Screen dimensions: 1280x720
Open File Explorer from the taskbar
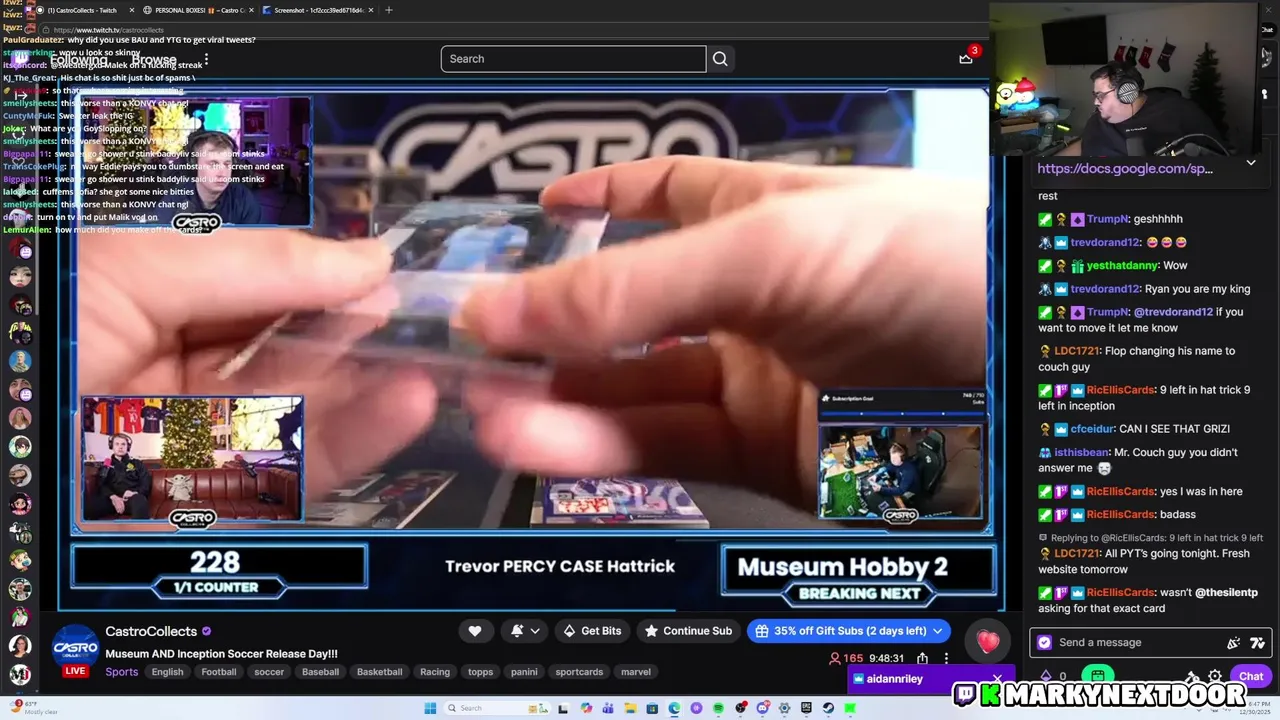pos(630,708)
